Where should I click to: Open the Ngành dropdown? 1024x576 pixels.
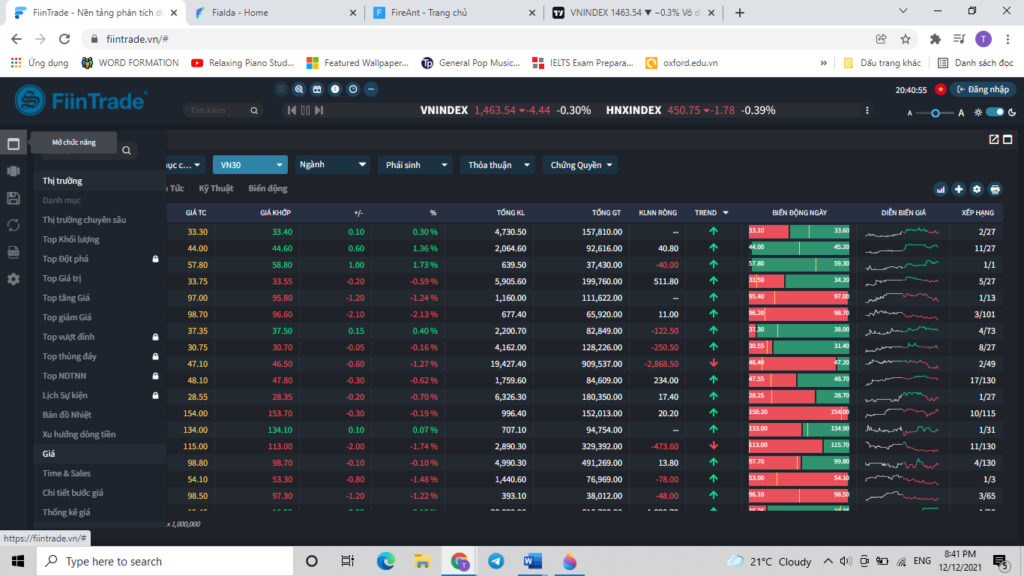(x=332, y=165)
